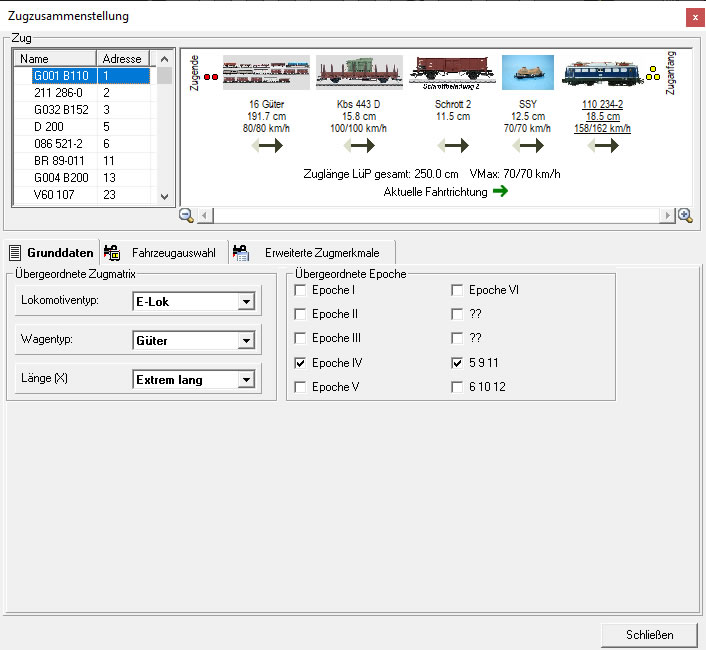Click direction arrows under Schrott 2 wagon
The image size is (706, 650).
[453, 146]
